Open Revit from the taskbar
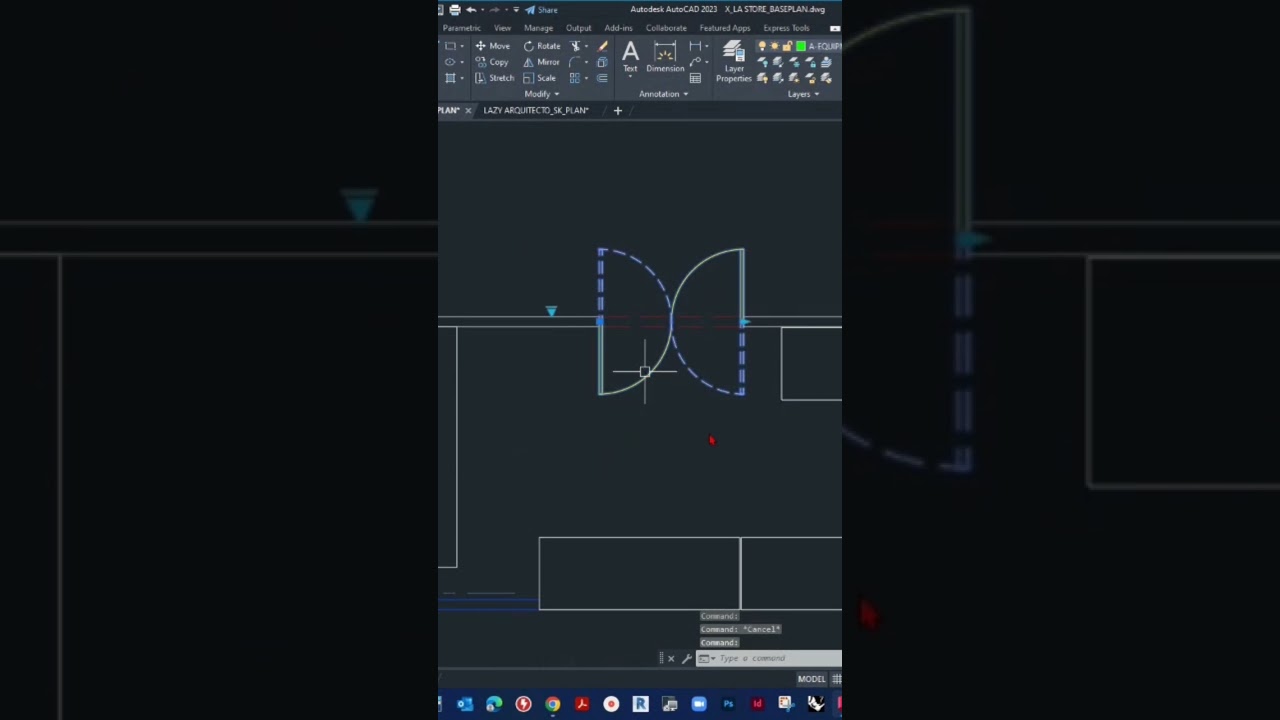This screenshot has height=720, width=1280. [640, 704]
